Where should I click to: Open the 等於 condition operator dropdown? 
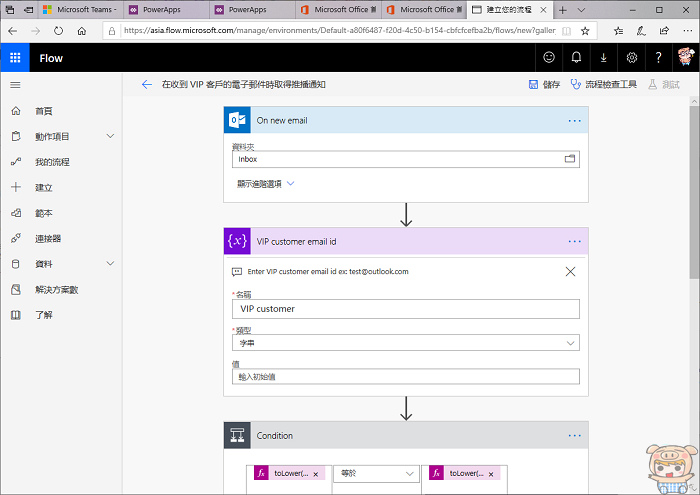[377, 474]
